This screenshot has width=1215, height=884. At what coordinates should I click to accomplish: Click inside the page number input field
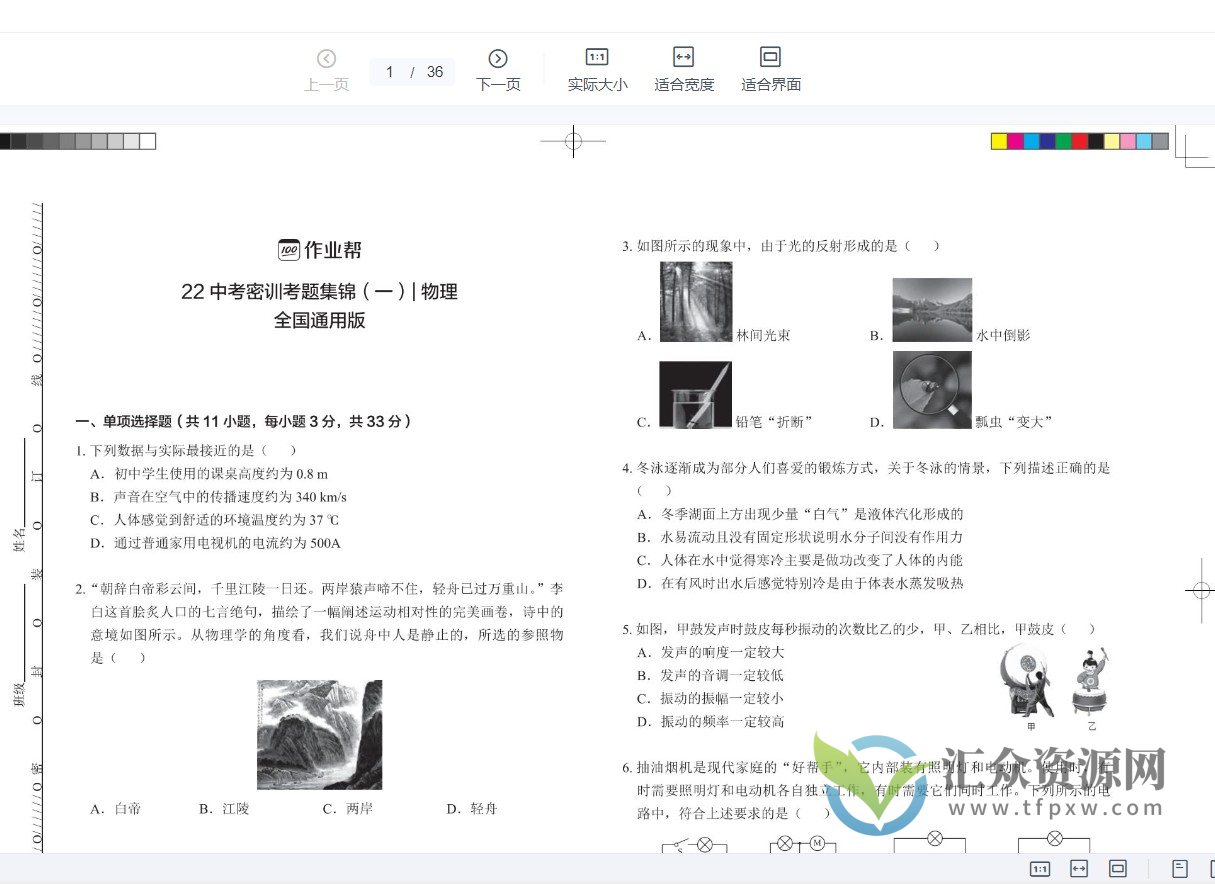tap(390, 71)
